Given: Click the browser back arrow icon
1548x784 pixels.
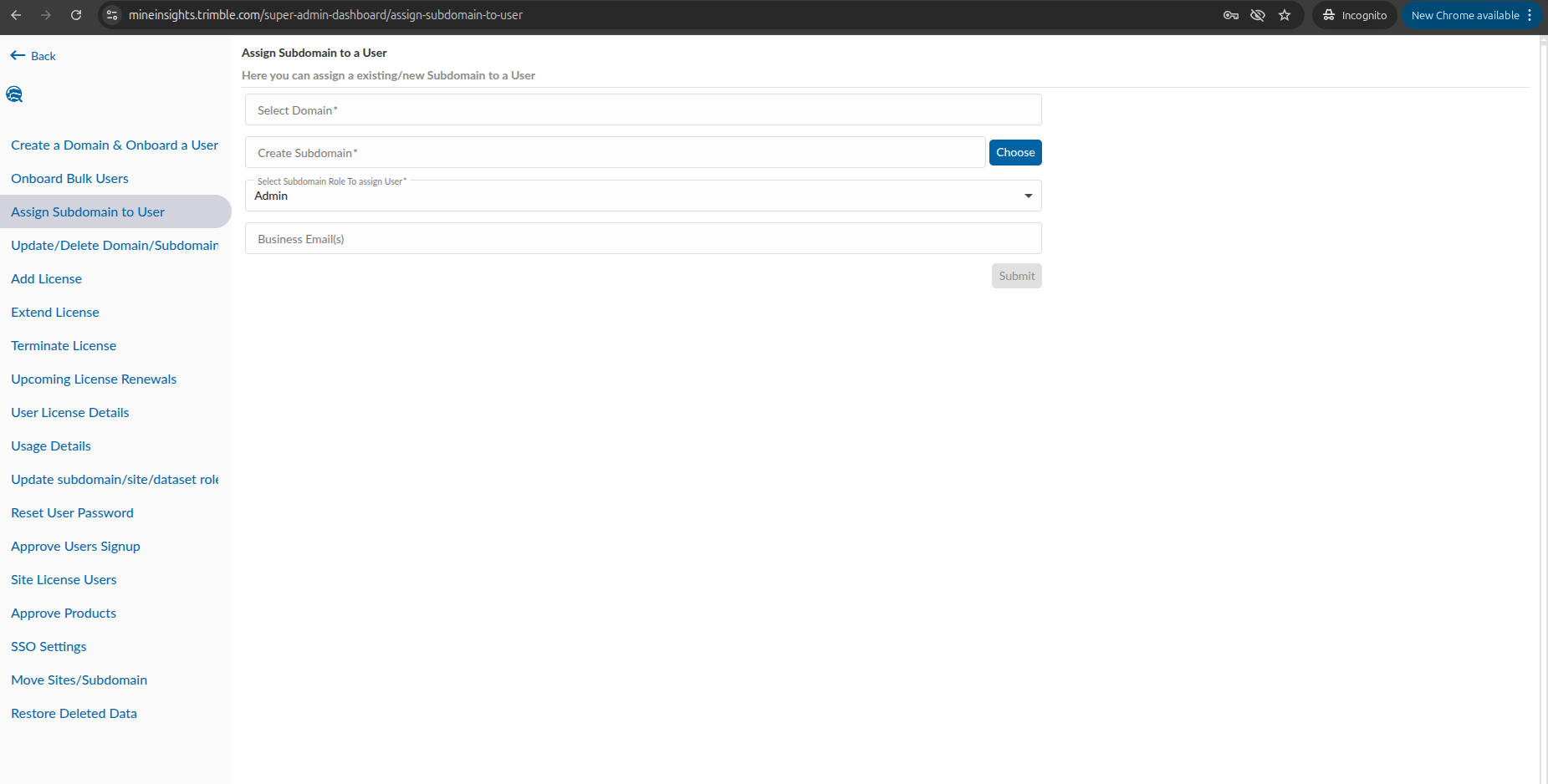Looking at the screenshot, I should pos(16,15).
